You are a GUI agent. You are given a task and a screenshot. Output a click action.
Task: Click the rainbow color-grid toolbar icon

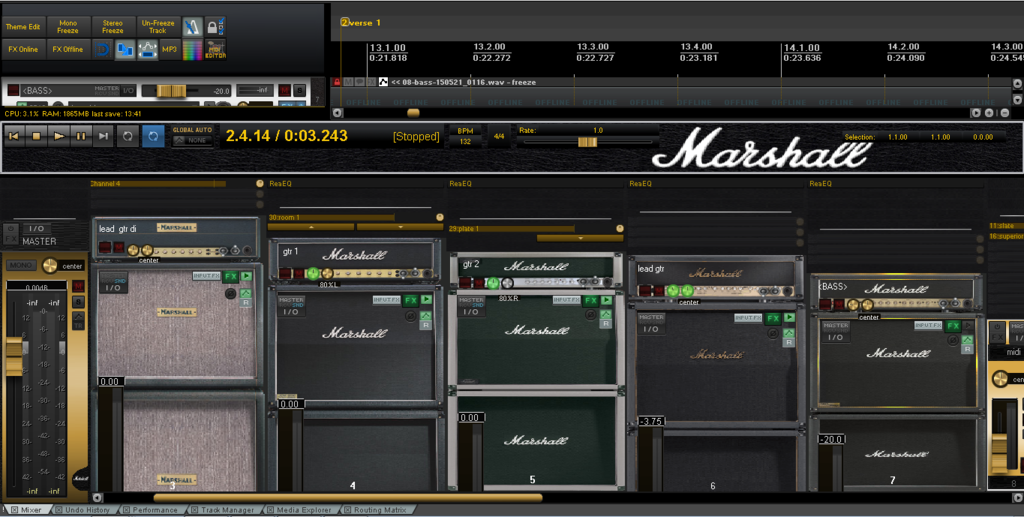pos(193,50)
